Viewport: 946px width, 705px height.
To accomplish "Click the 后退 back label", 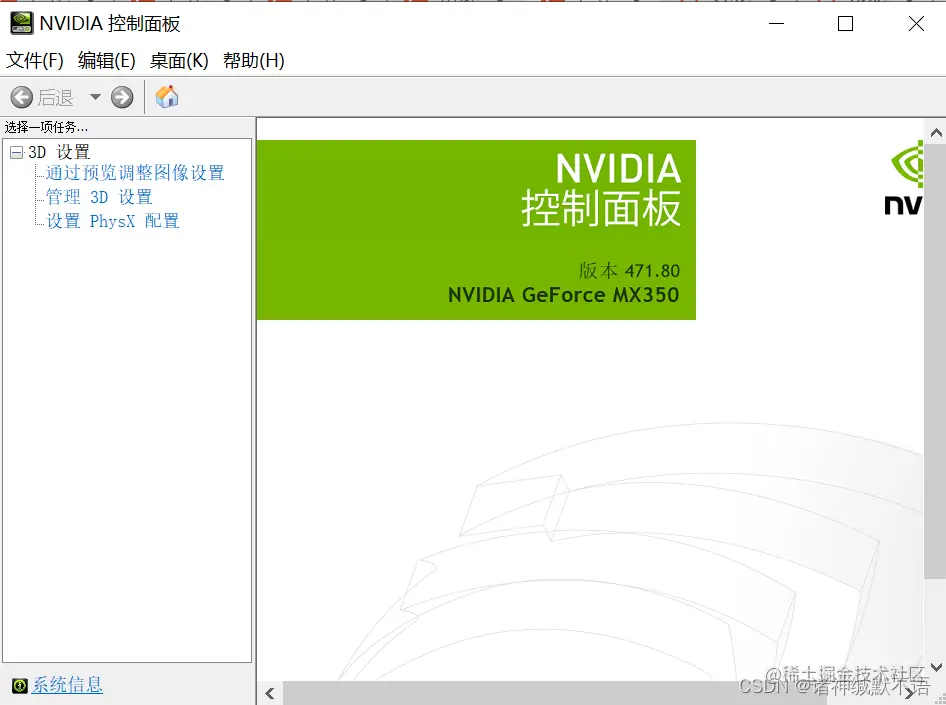I will point(56,97).
